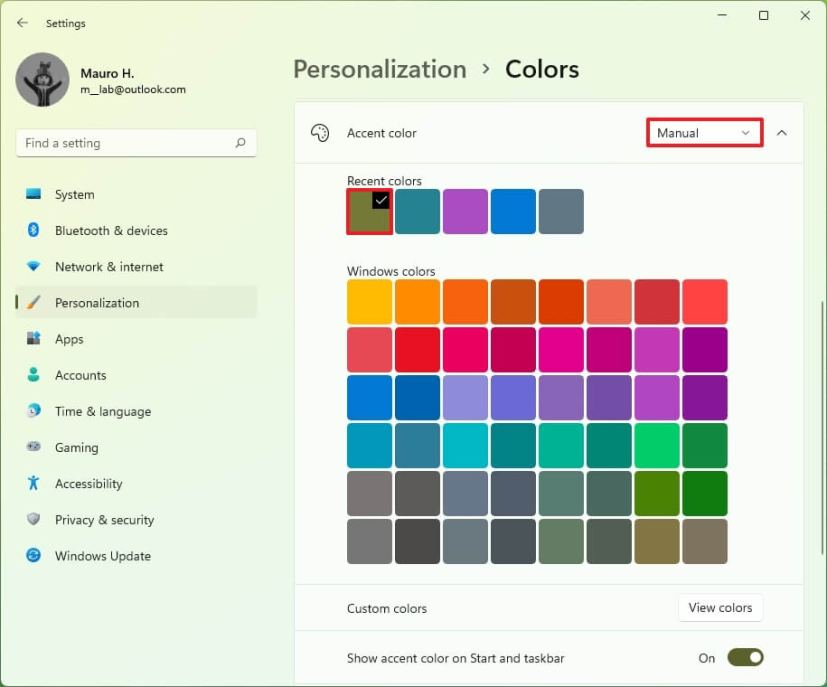Select yellow gold Windows color swatch
The width and height of the screenshot is (827, 687).
coord(369,302)
